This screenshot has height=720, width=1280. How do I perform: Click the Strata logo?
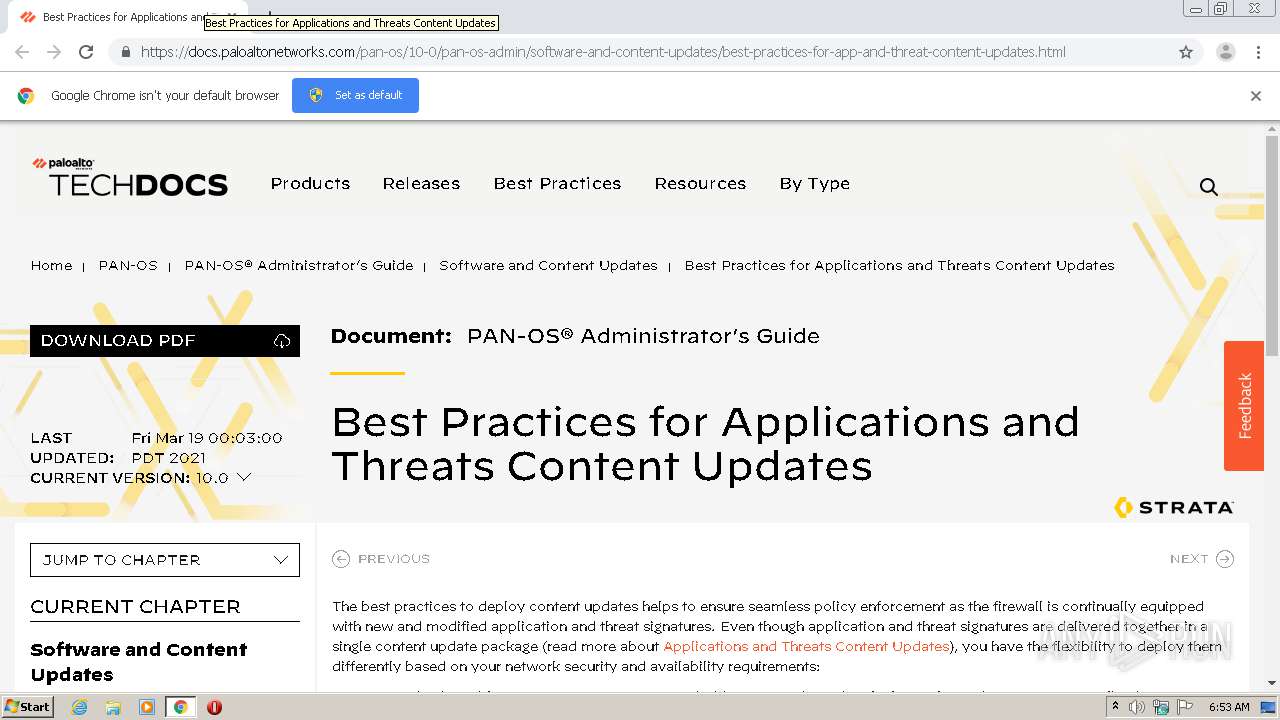click(1174, 507)
